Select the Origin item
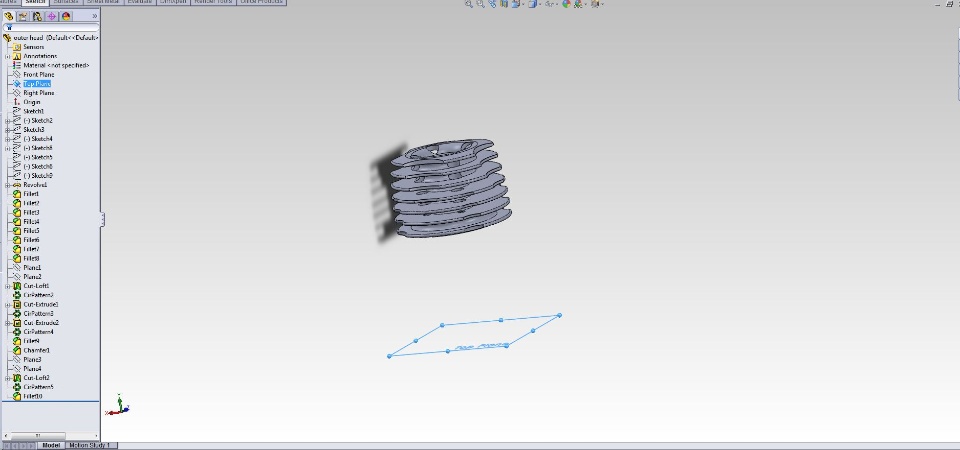The height and width of the screenshot is (450, 960). pos(27,102)
